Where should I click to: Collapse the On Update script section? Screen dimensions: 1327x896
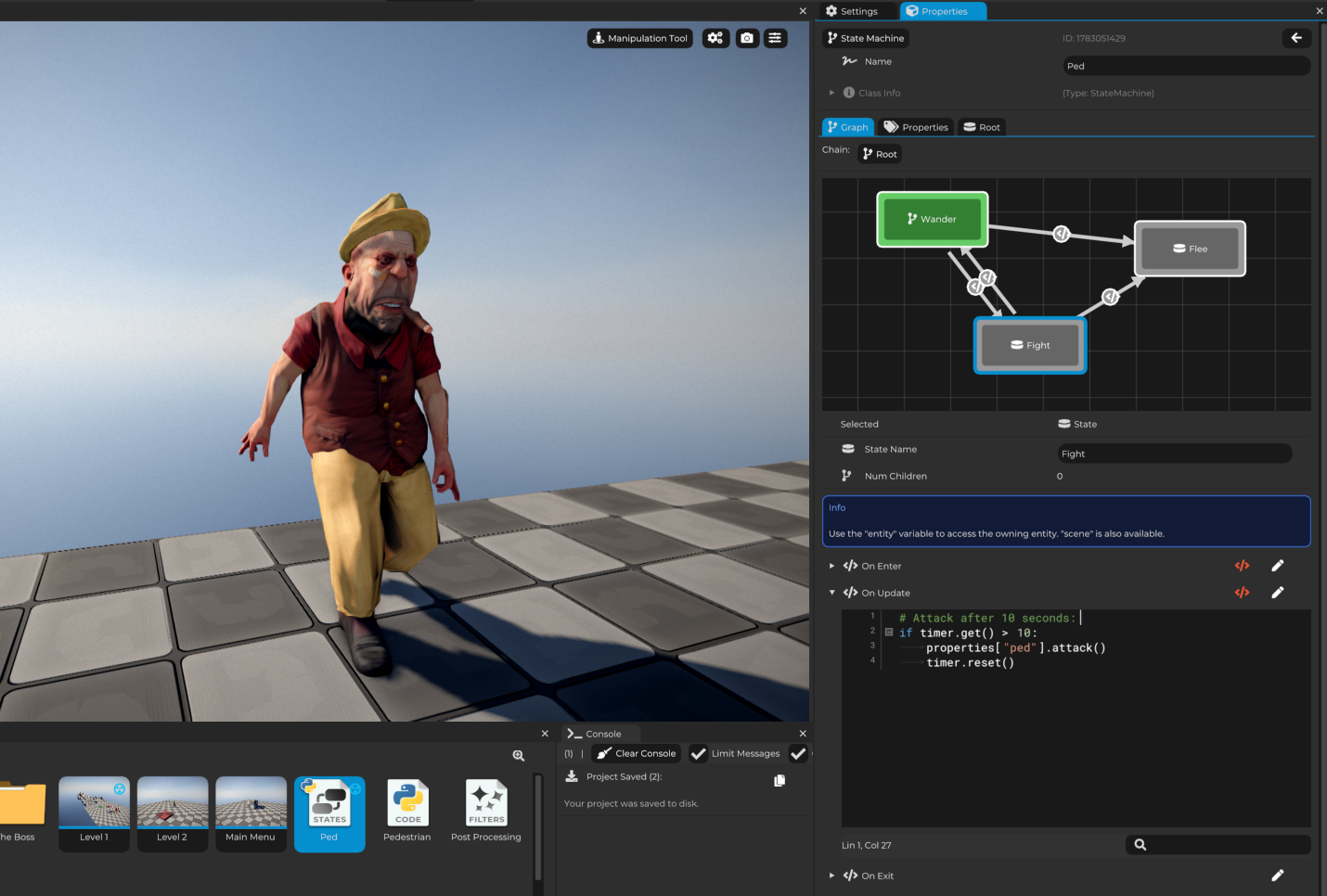(x=832, y=592)
